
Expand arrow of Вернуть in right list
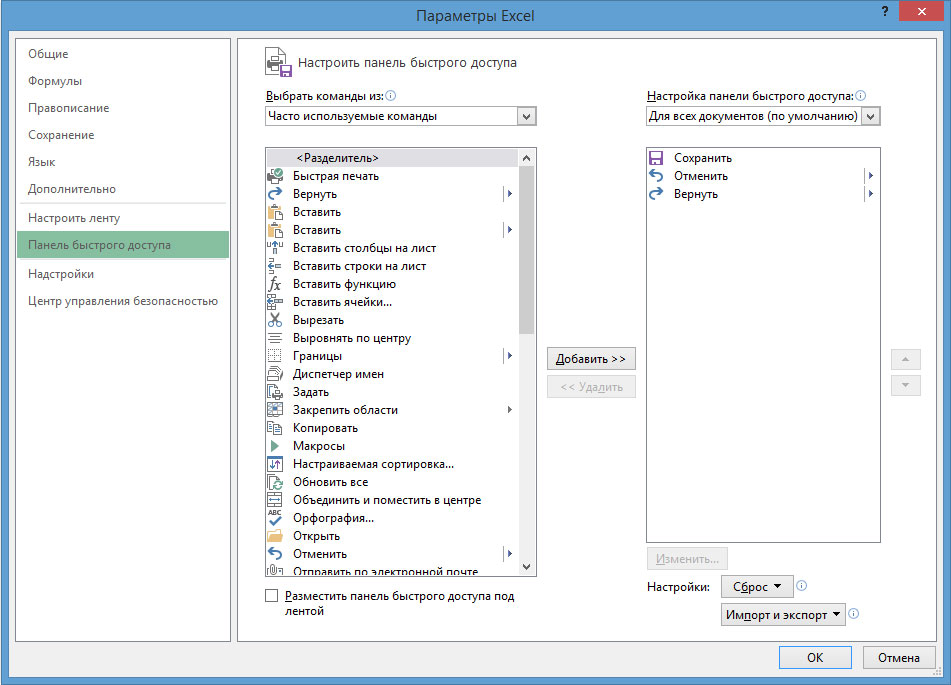[x=870, y=194]
